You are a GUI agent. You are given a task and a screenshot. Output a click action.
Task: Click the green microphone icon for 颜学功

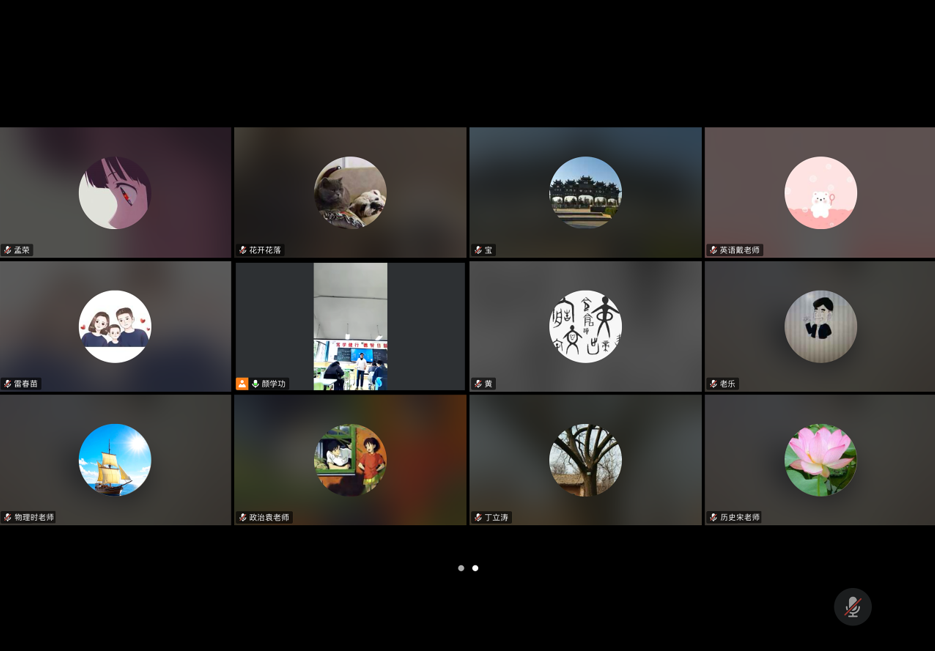click(255, 384)
